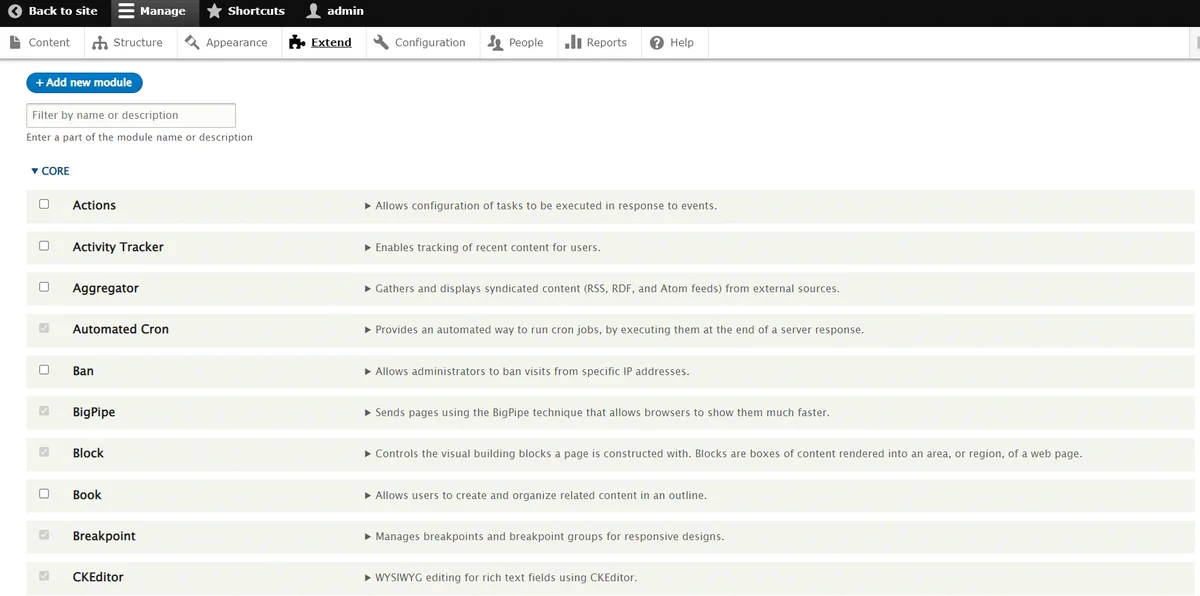This screenshot has height=596, width=1200.
Task: Click the CKEditor checked checkbox
Action: [44, 576]
